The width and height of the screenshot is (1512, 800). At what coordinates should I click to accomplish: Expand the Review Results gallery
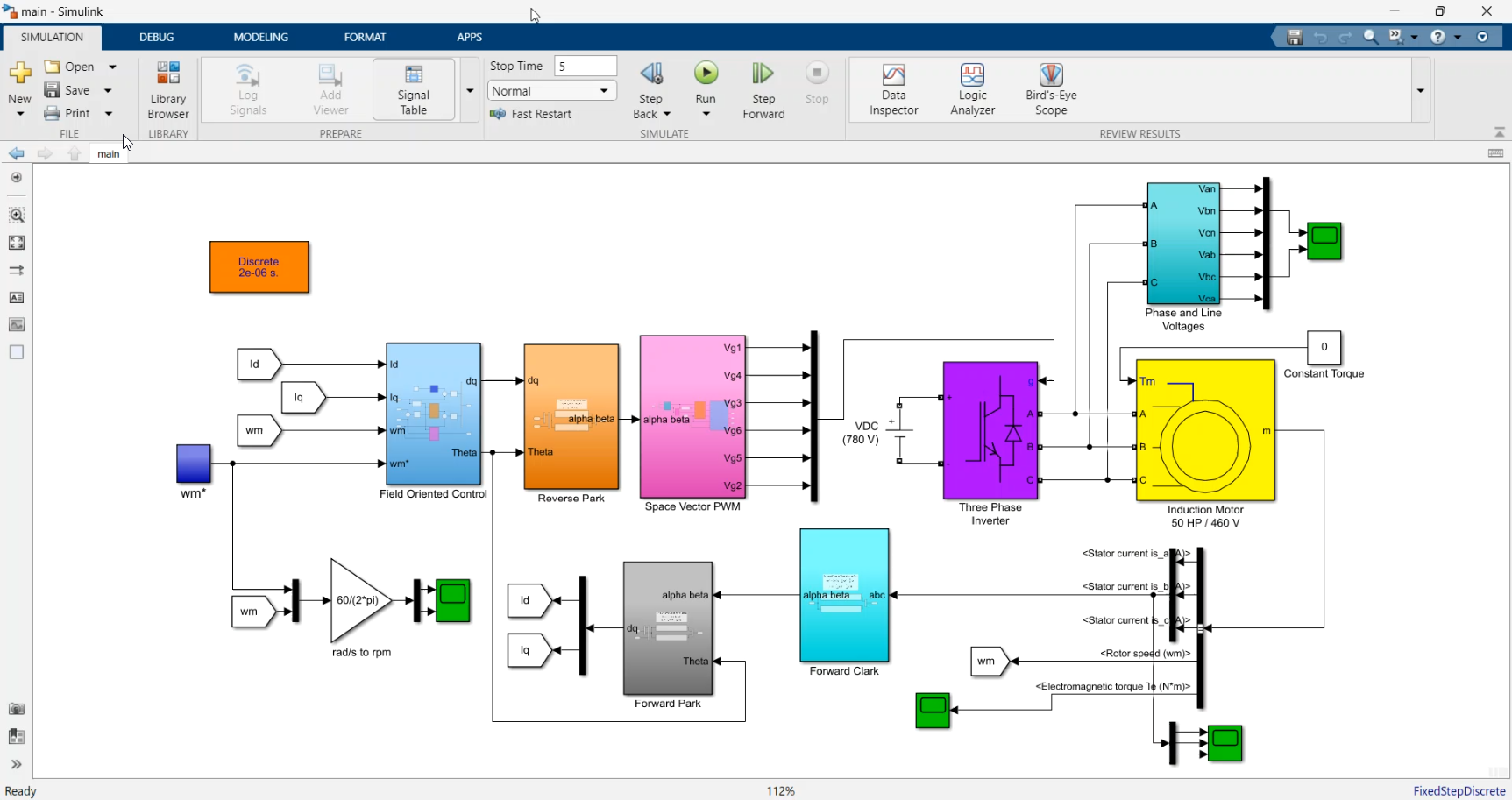(x=1421, y=90)
